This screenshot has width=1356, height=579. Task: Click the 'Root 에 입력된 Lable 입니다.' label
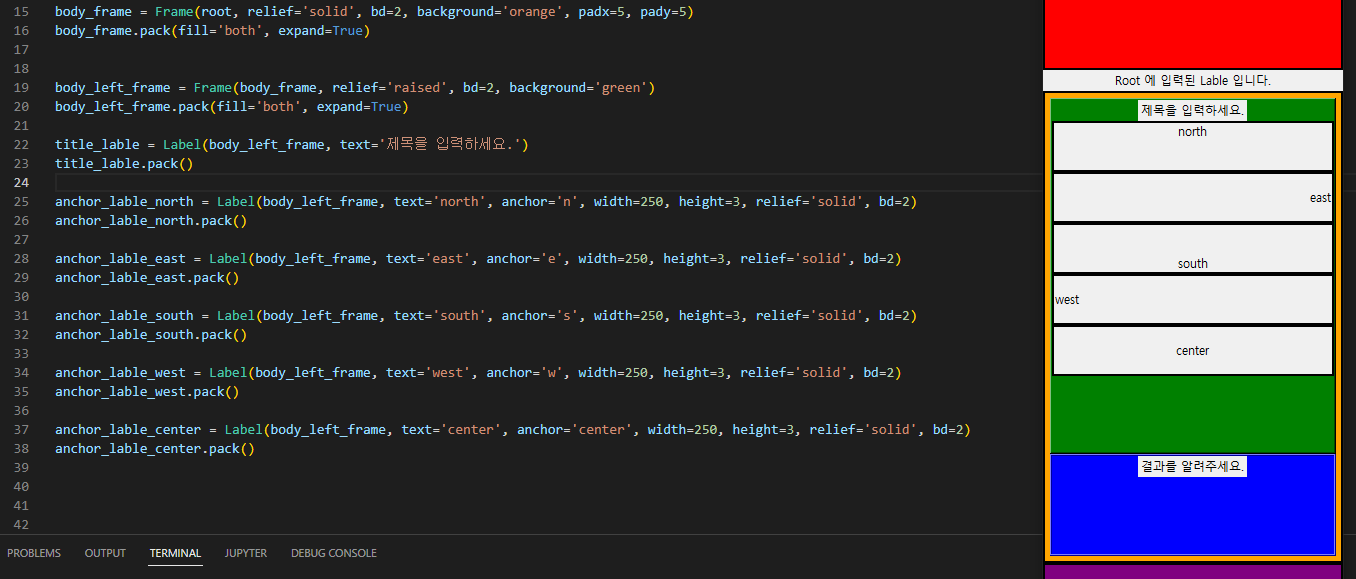(x=1192, y=80)
